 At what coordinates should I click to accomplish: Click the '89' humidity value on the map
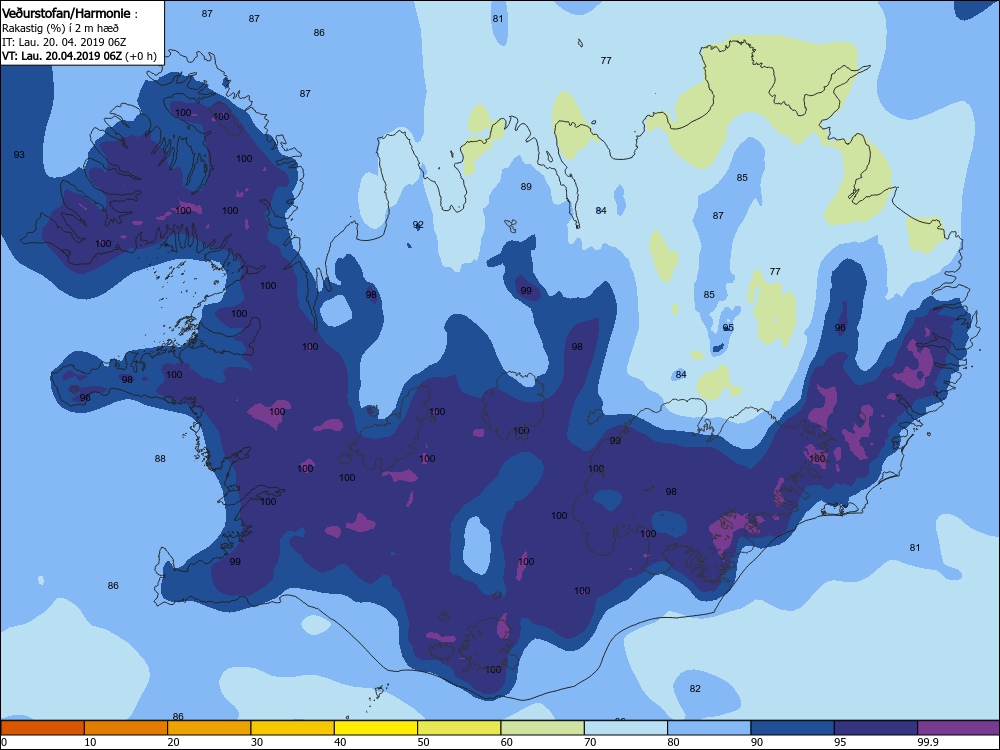pos(526,187)
